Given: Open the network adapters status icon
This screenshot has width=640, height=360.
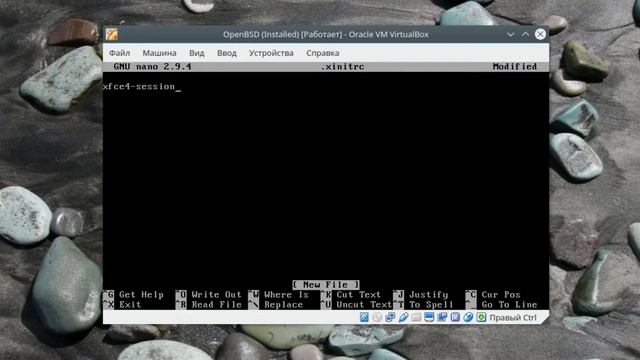Looking at the screenshot, I should [390, 317].
